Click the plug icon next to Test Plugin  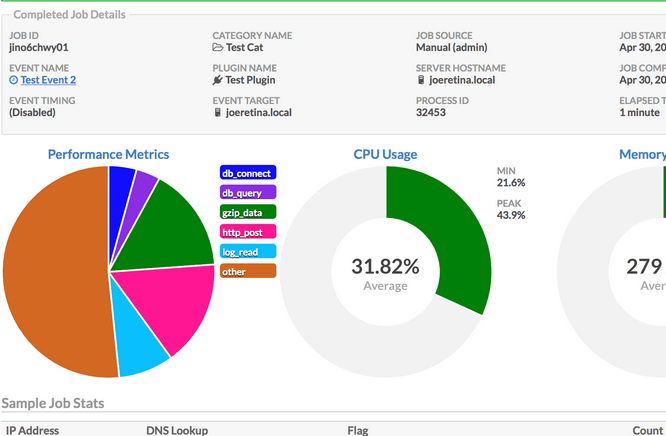(x=217, y=80)
